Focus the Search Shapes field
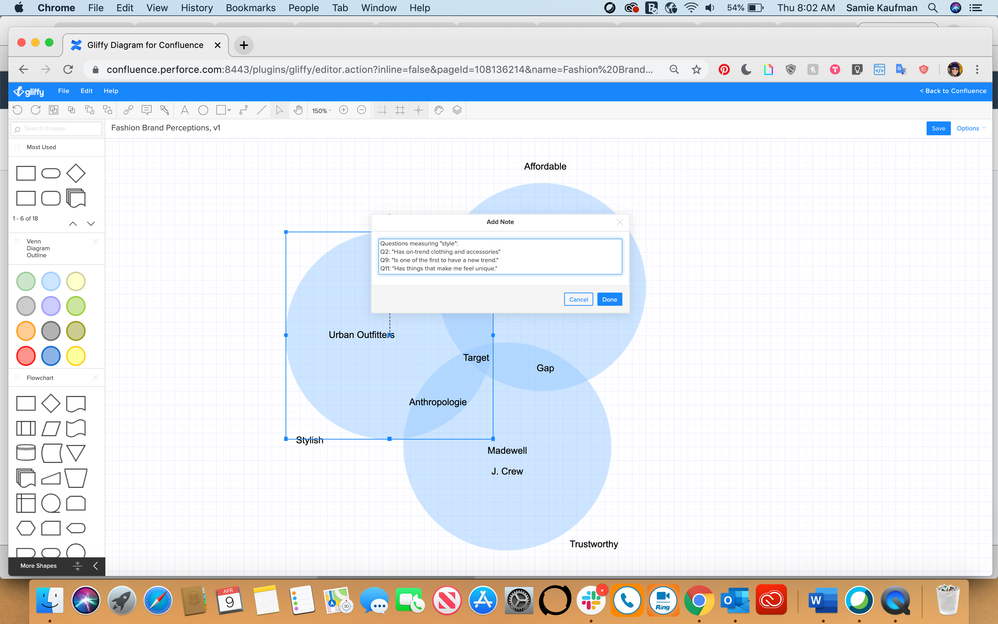Viewport: 998px width, 624px height. [57, 129]
